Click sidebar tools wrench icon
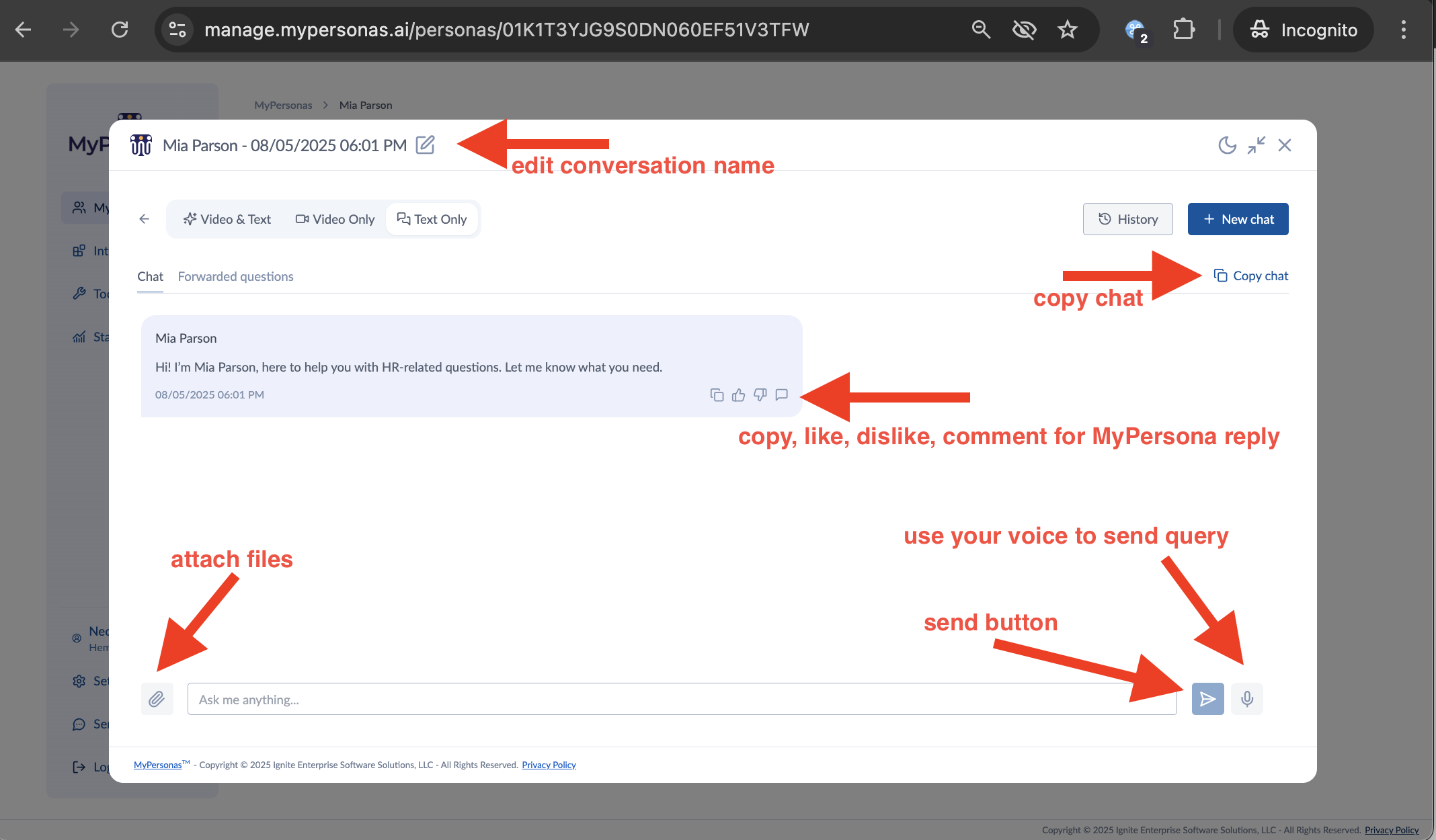This screenshot has height=840, width=1436. pos(79,294)
